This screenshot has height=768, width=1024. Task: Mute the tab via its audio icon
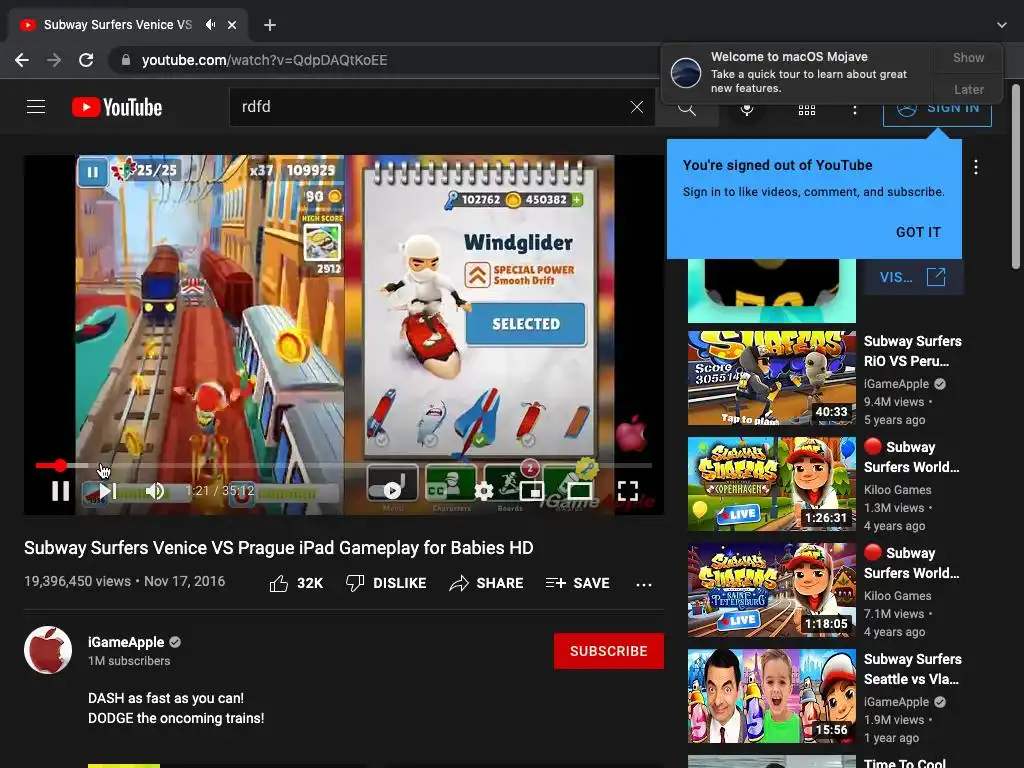(x=210, y=25)
